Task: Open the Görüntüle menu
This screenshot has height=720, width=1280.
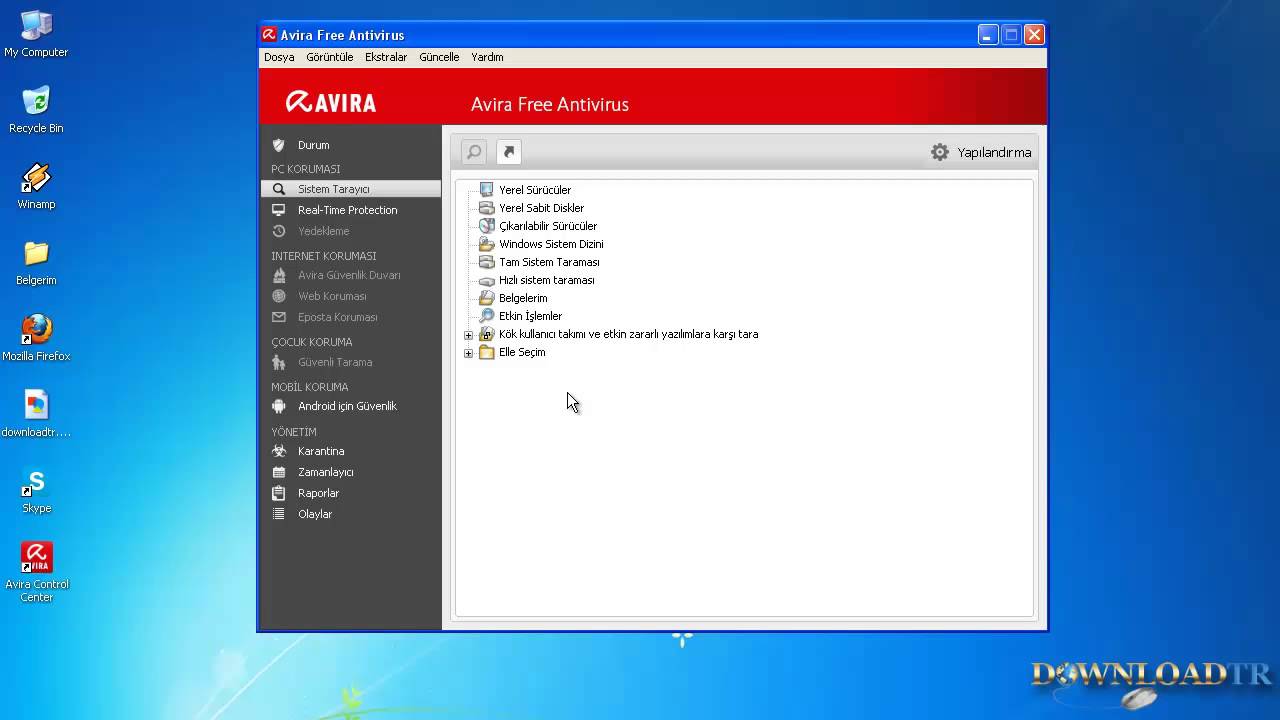Action: [x=330, y=57]
